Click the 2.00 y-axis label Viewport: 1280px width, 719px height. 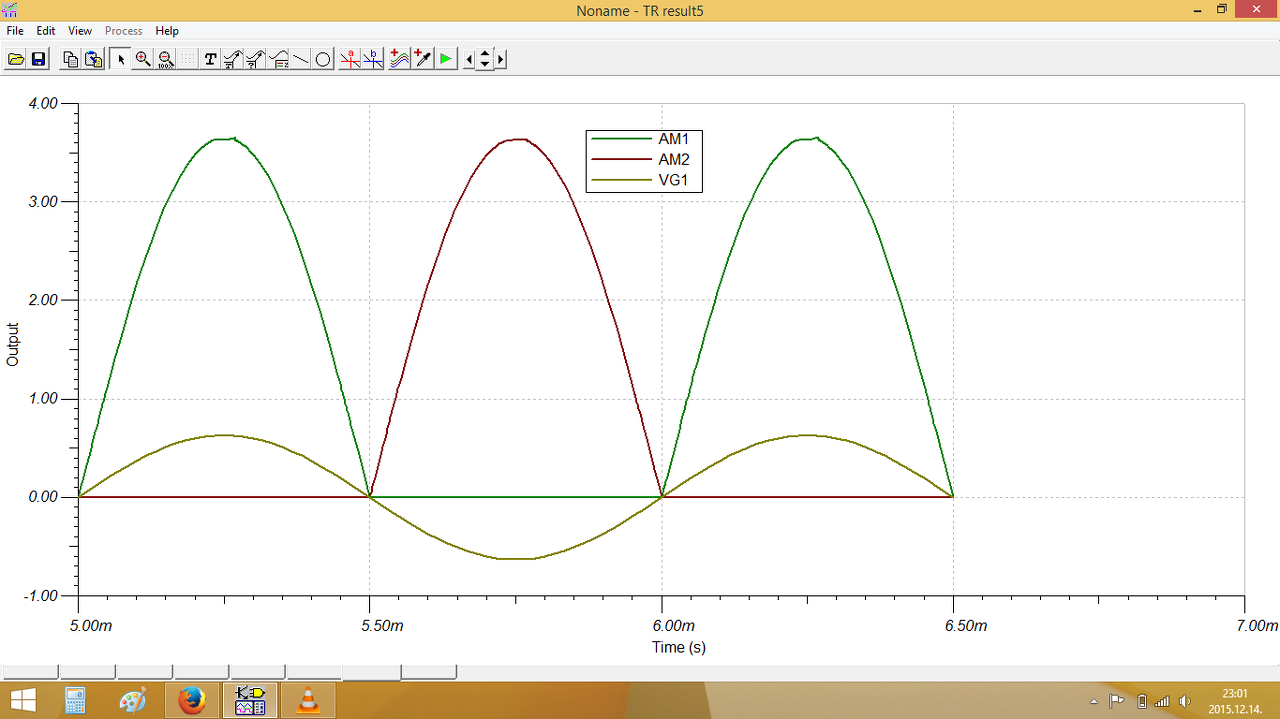44,300
